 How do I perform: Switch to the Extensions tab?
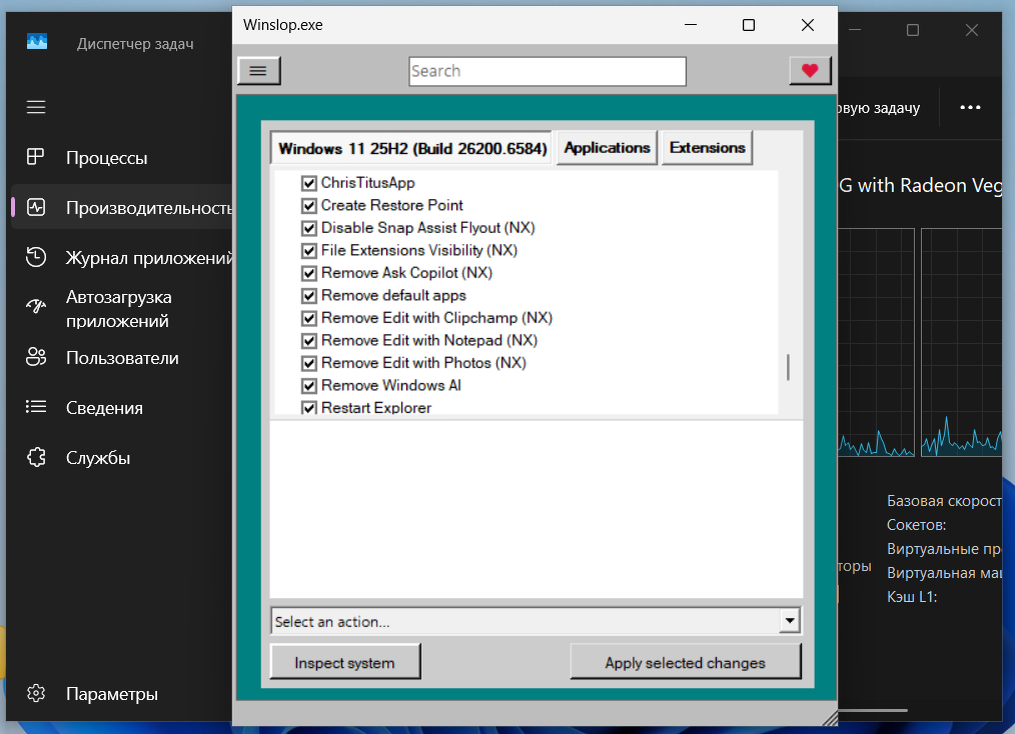707,148
